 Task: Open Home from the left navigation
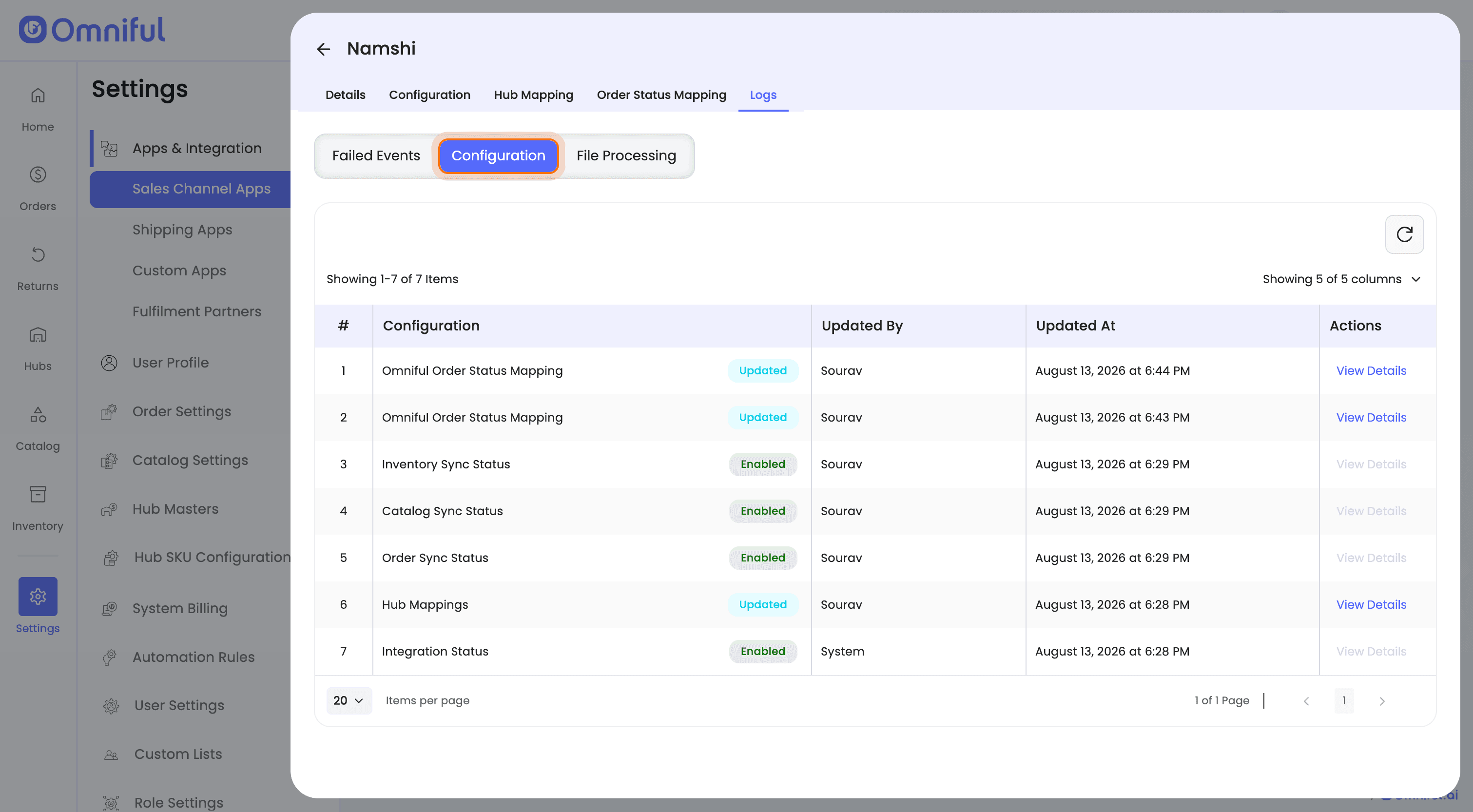[x=38, y=109]
